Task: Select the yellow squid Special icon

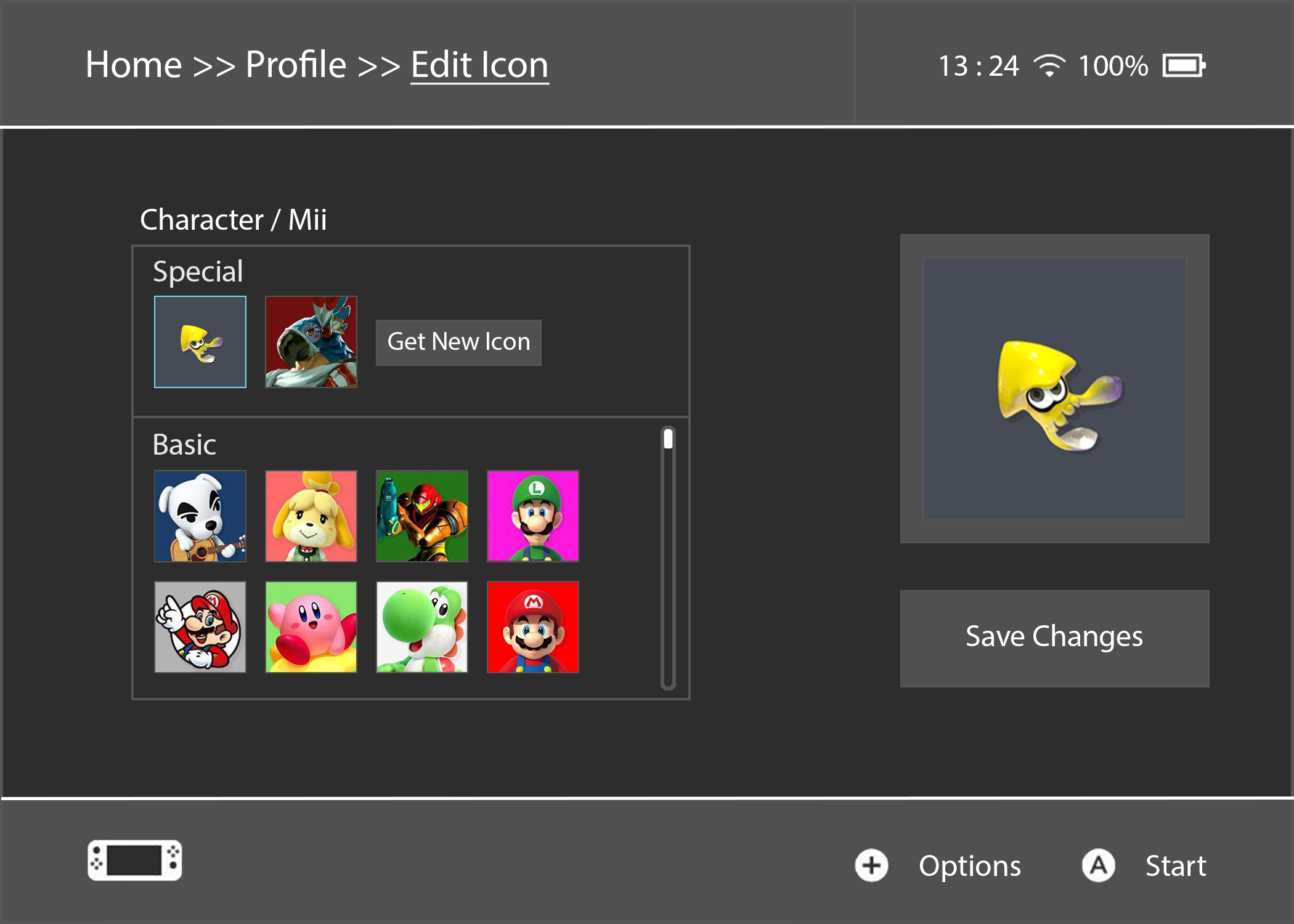Action: [200, 341]
